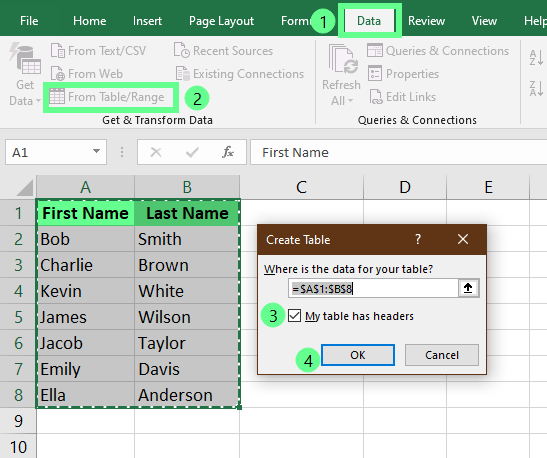The image size is (547, 458).
Task: Click the table data range input field
Action: click(373, 288)
